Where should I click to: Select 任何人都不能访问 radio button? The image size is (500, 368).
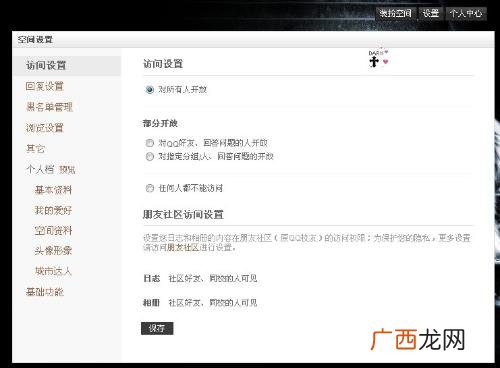tap(150, 188)
